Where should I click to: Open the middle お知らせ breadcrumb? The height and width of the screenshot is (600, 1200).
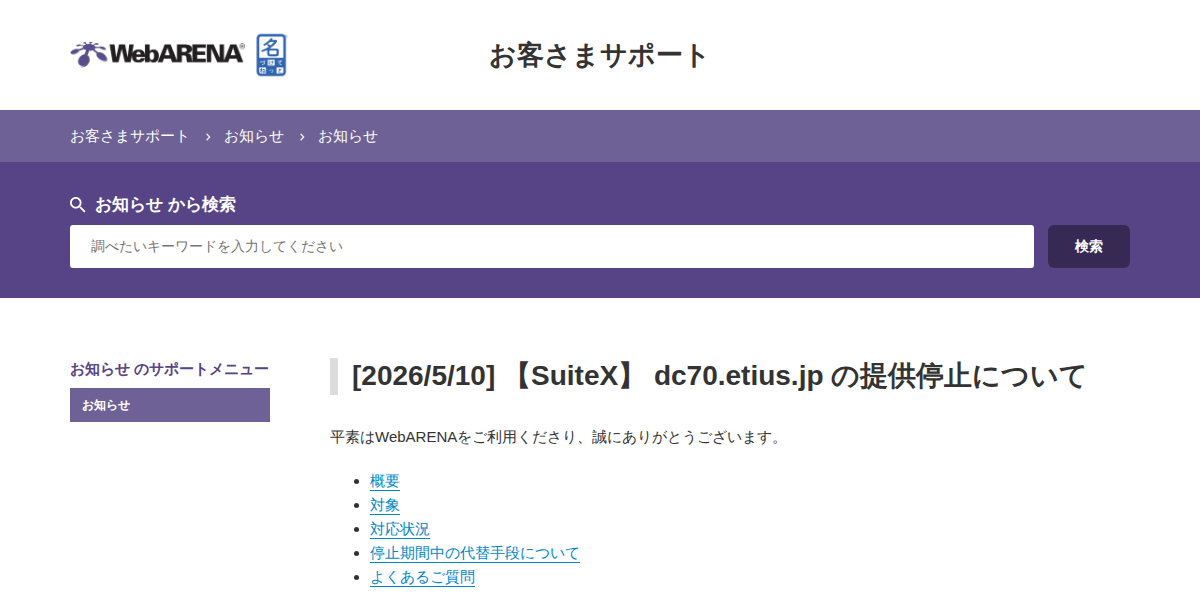click(x=254, y=136)
